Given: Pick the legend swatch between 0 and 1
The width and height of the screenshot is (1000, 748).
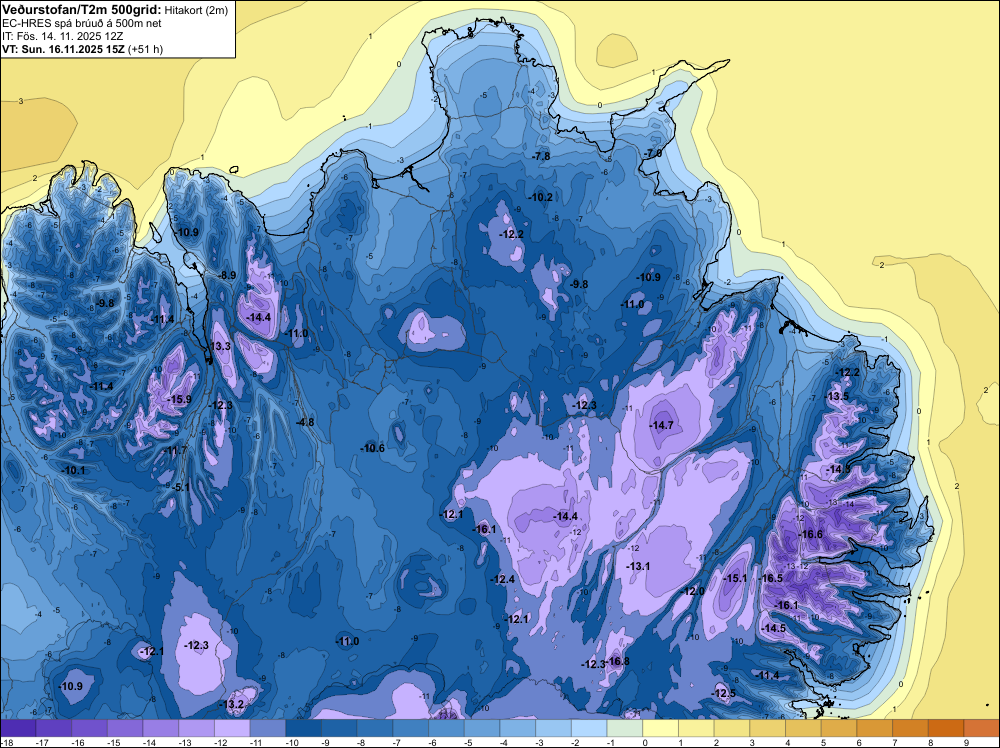Looking at the screenshot, I should (x=661, y=728).
